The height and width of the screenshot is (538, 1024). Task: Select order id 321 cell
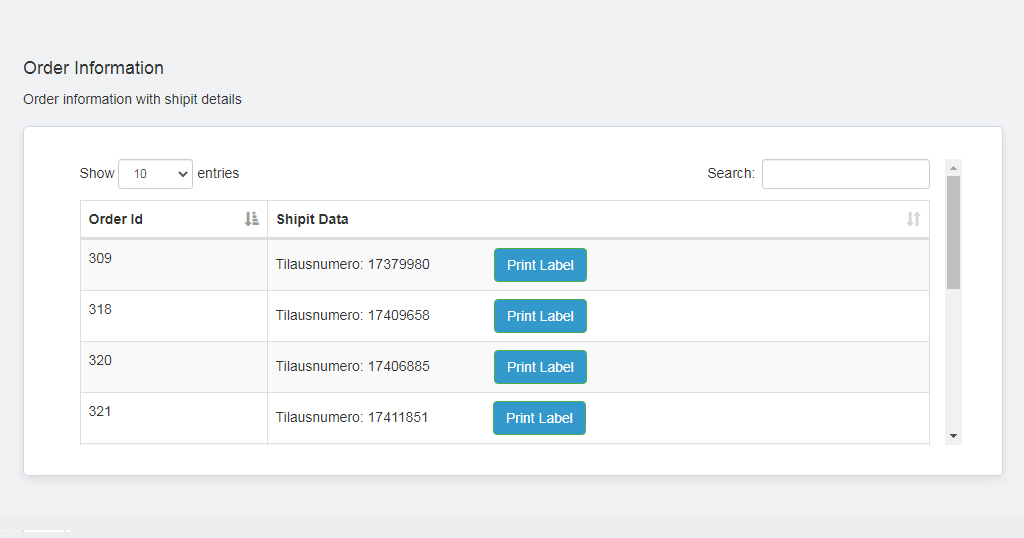pyautogui.click(x=174, y=418)
